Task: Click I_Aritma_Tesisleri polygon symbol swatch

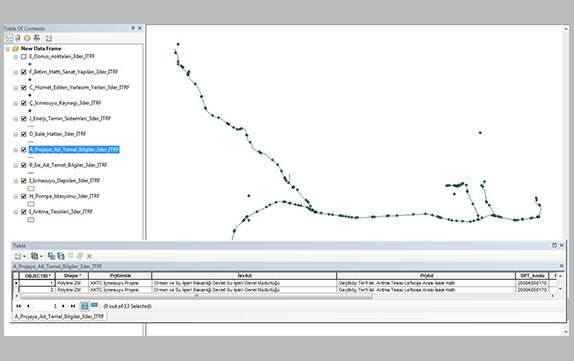Action: [x=31, y=220]
